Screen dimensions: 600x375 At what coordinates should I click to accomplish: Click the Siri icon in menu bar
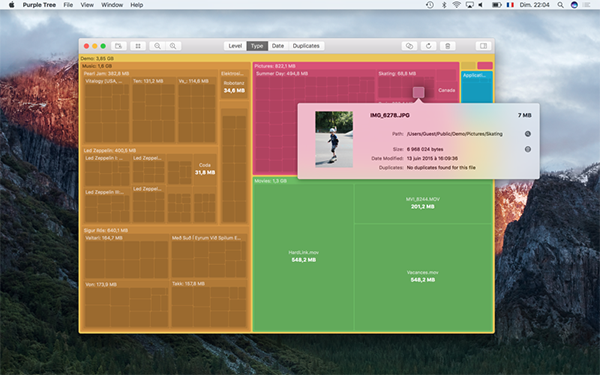coord(574,5)
